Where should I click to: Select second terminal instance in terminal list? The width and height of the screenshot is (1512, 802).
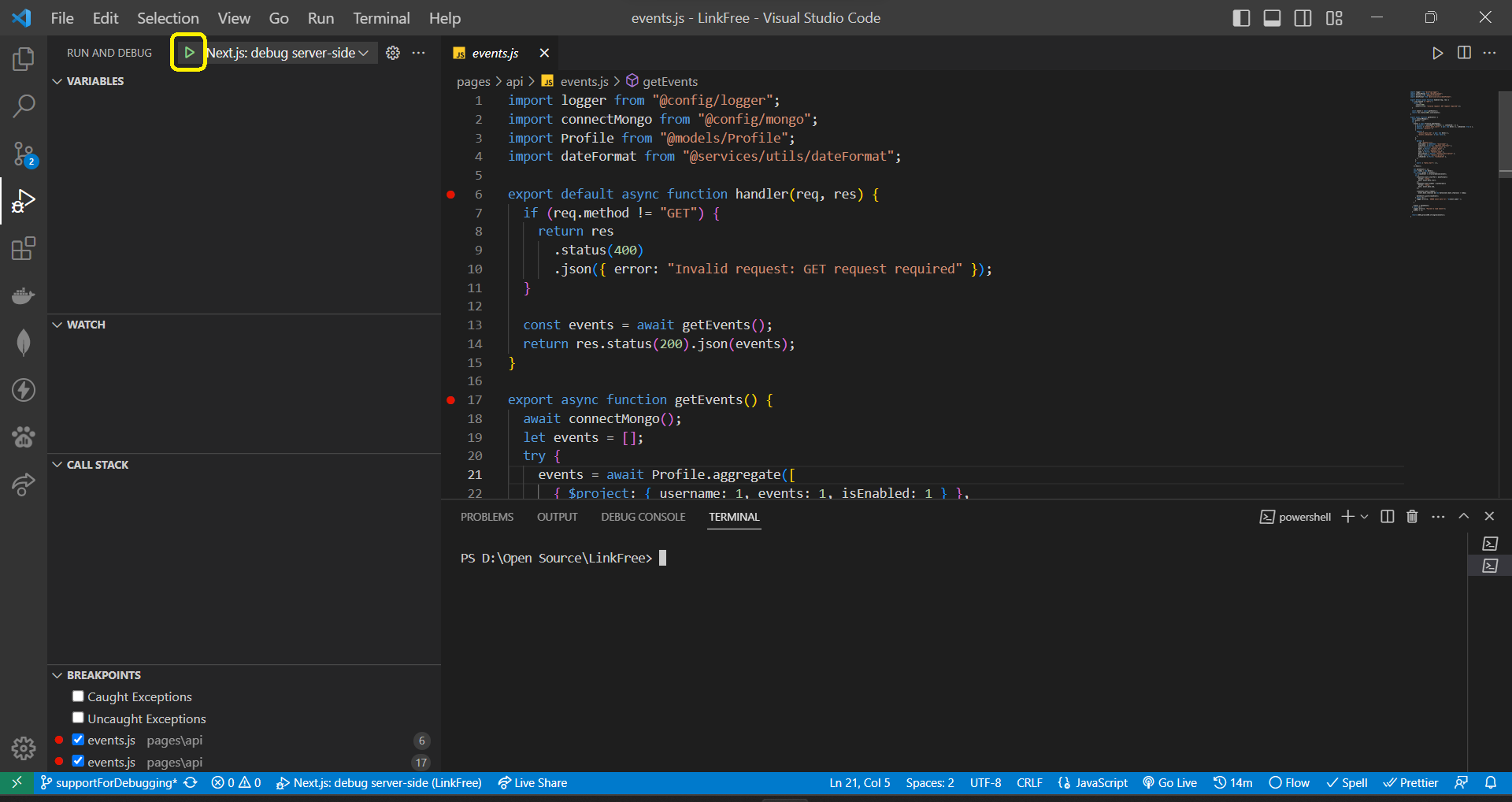pyautogui.click(x=1490, y=566)
